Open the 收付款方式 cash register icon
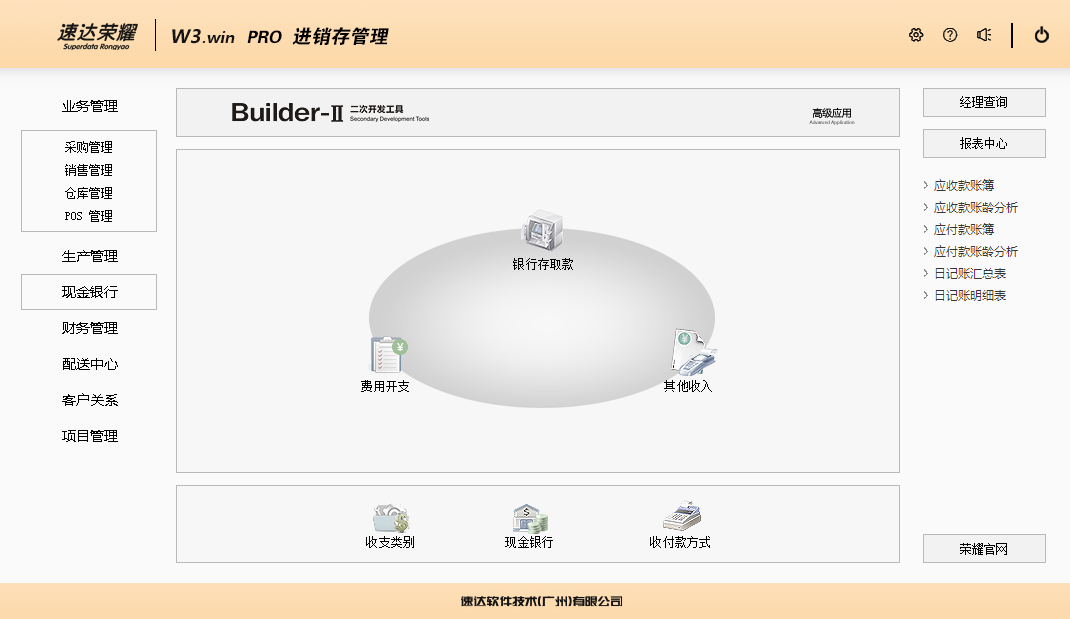This screenshot has width=1070, height=619. tap(681, 517)
